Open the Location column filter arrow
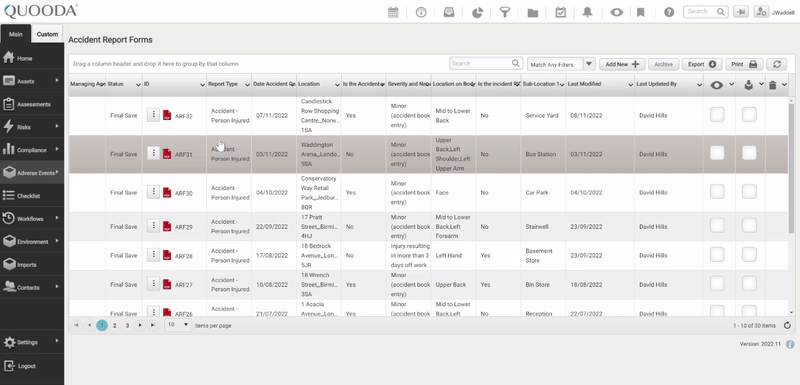This screenshot has width=800, height=385. click(x=337, y=85)
